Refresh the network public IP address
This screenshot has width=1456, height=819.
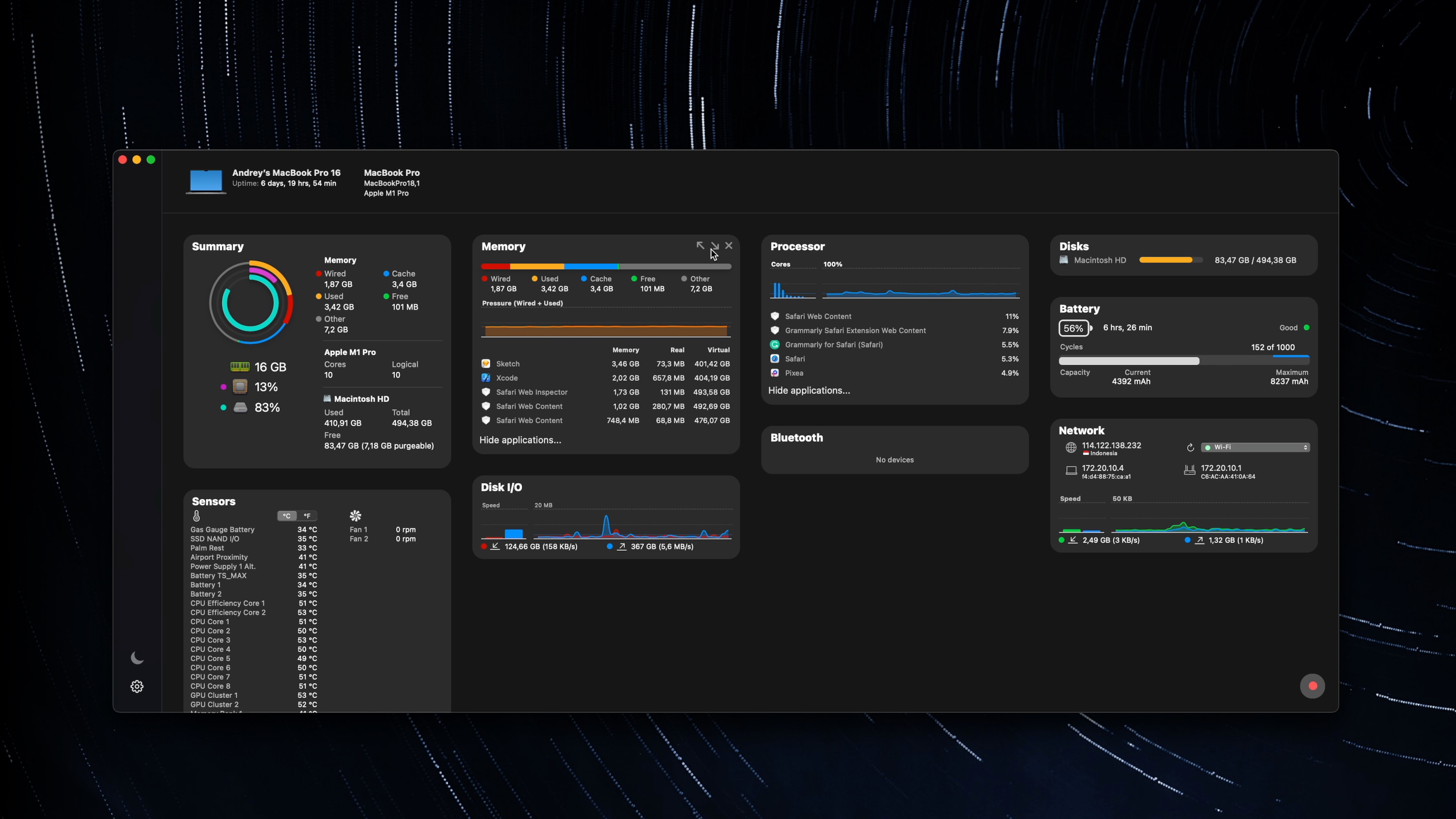[x=1190, y=448]
